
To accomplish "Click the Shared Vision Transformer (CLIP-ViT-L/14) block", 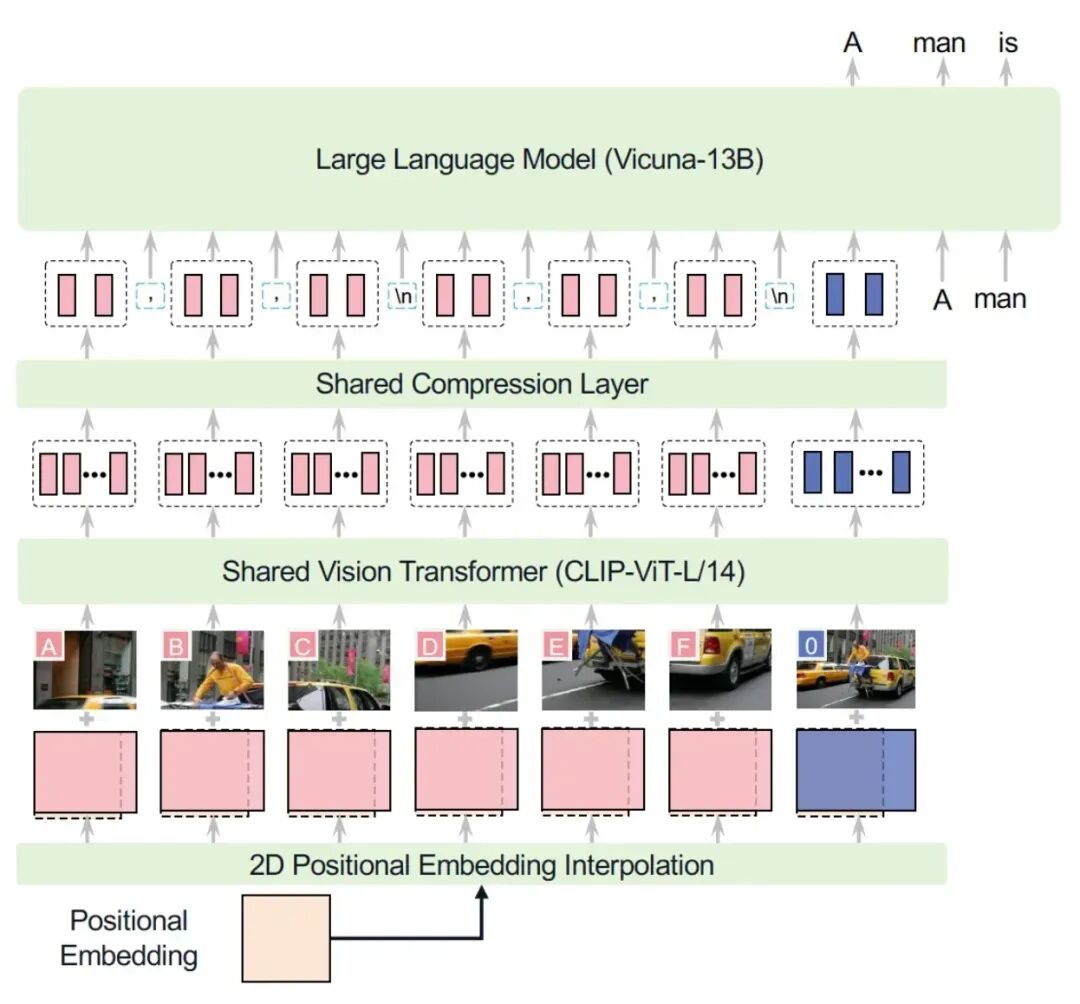I will 482,572.
